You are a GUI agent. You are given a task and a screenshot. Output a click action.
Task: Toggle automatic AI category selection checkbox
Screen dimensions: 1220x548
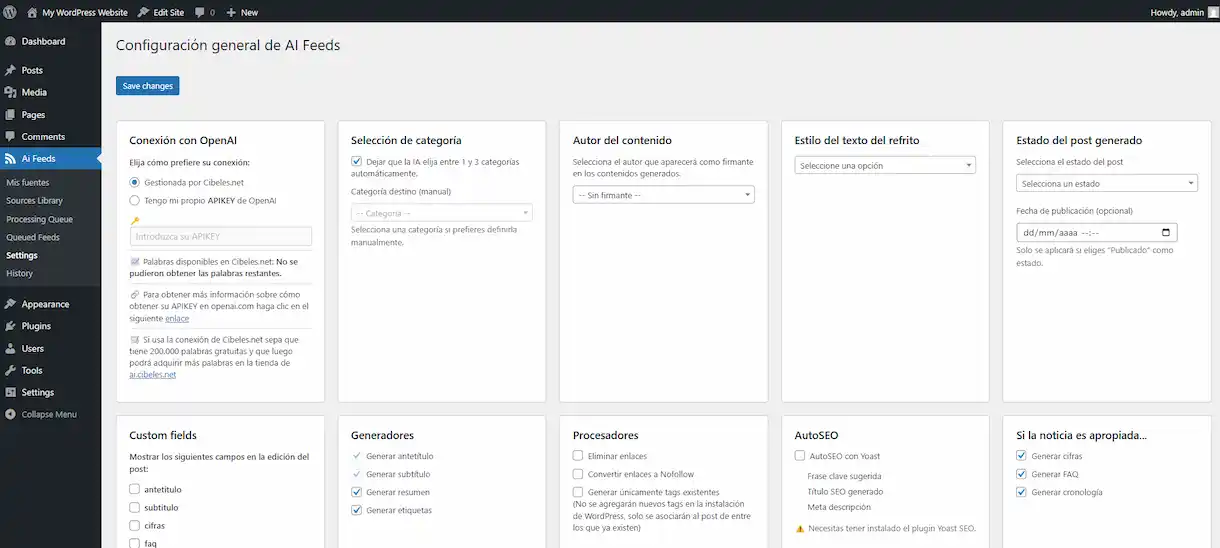coord(357,161)
